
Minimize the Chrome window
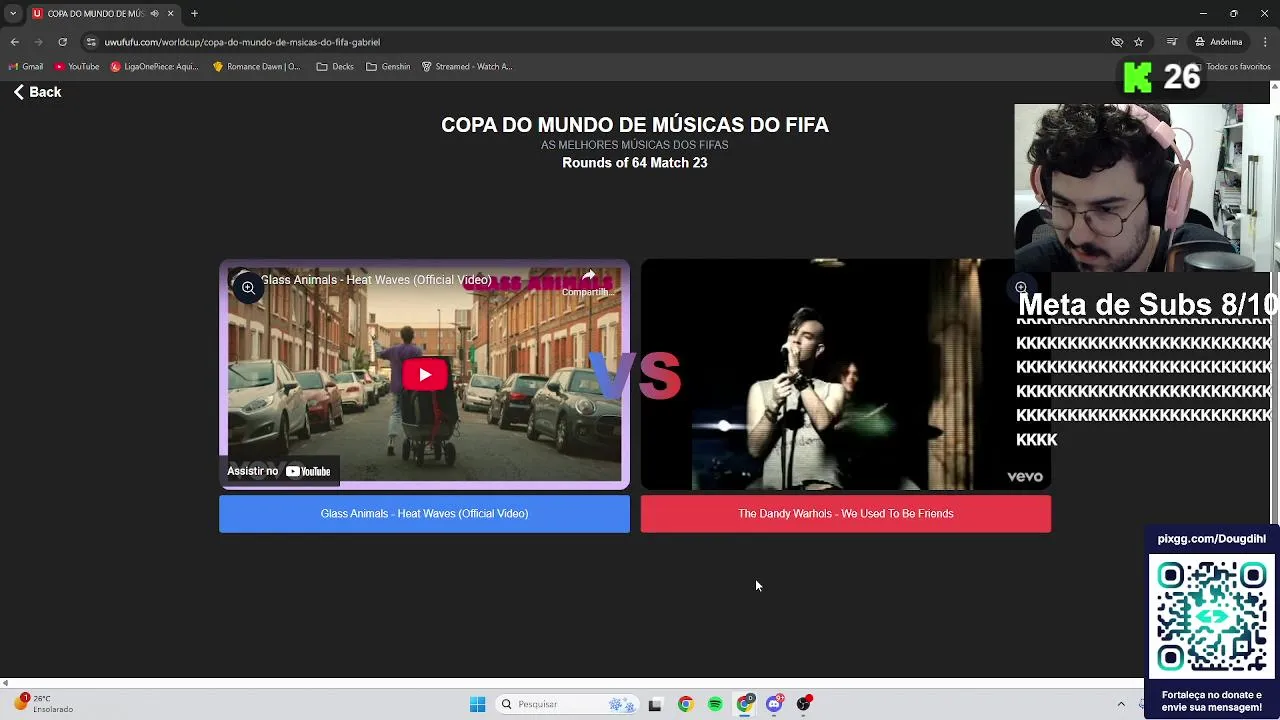pyautogui.click(x=1203, y=13)
